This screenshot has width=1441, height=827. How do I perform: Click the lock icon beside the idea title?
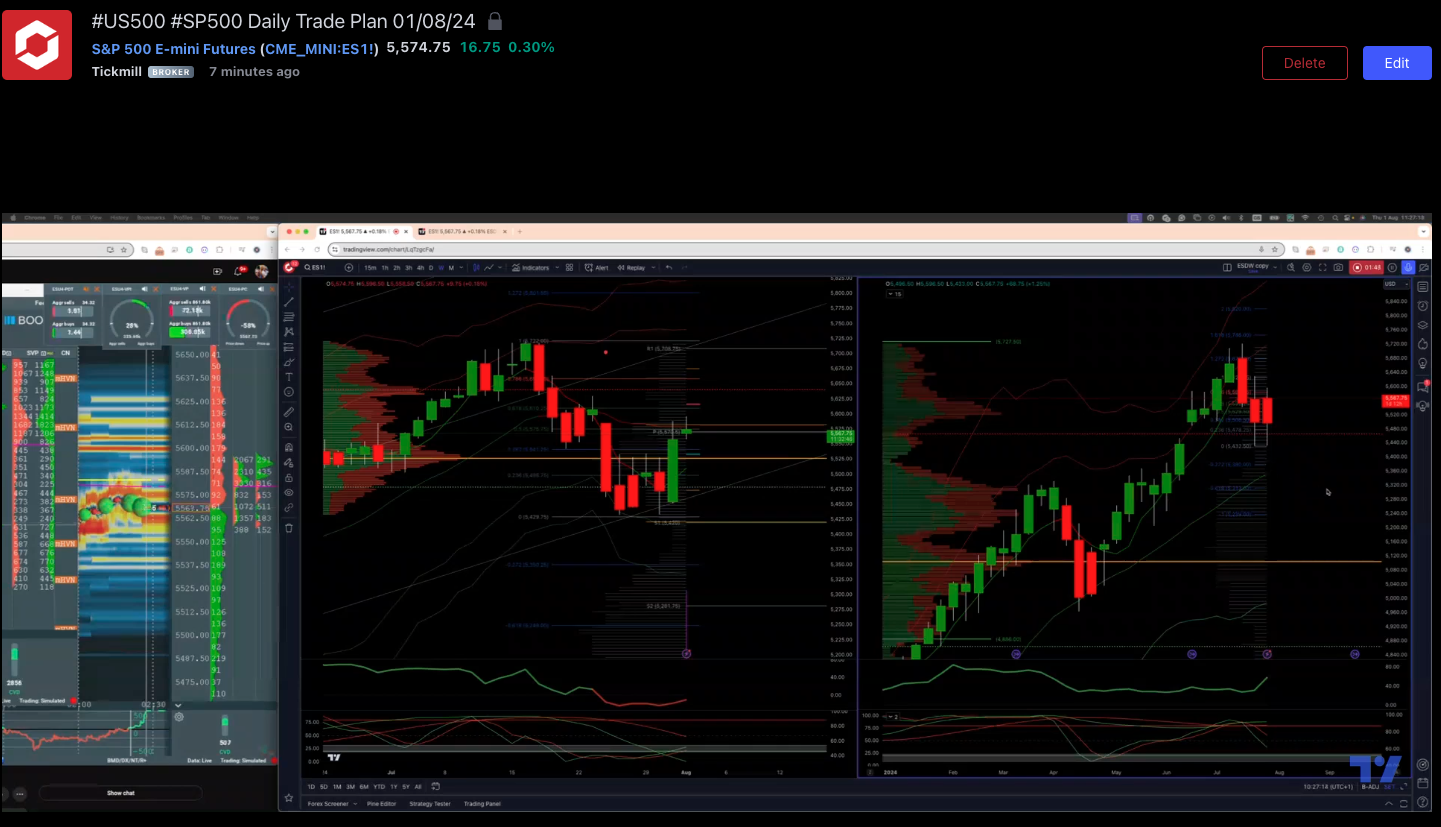494,21
